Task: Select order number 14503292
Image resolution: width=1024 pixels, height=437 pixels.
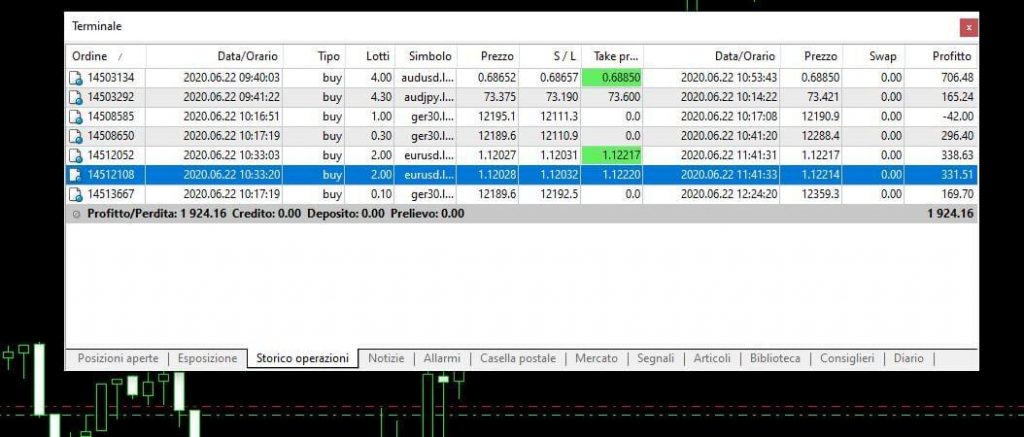Action: 111,97
